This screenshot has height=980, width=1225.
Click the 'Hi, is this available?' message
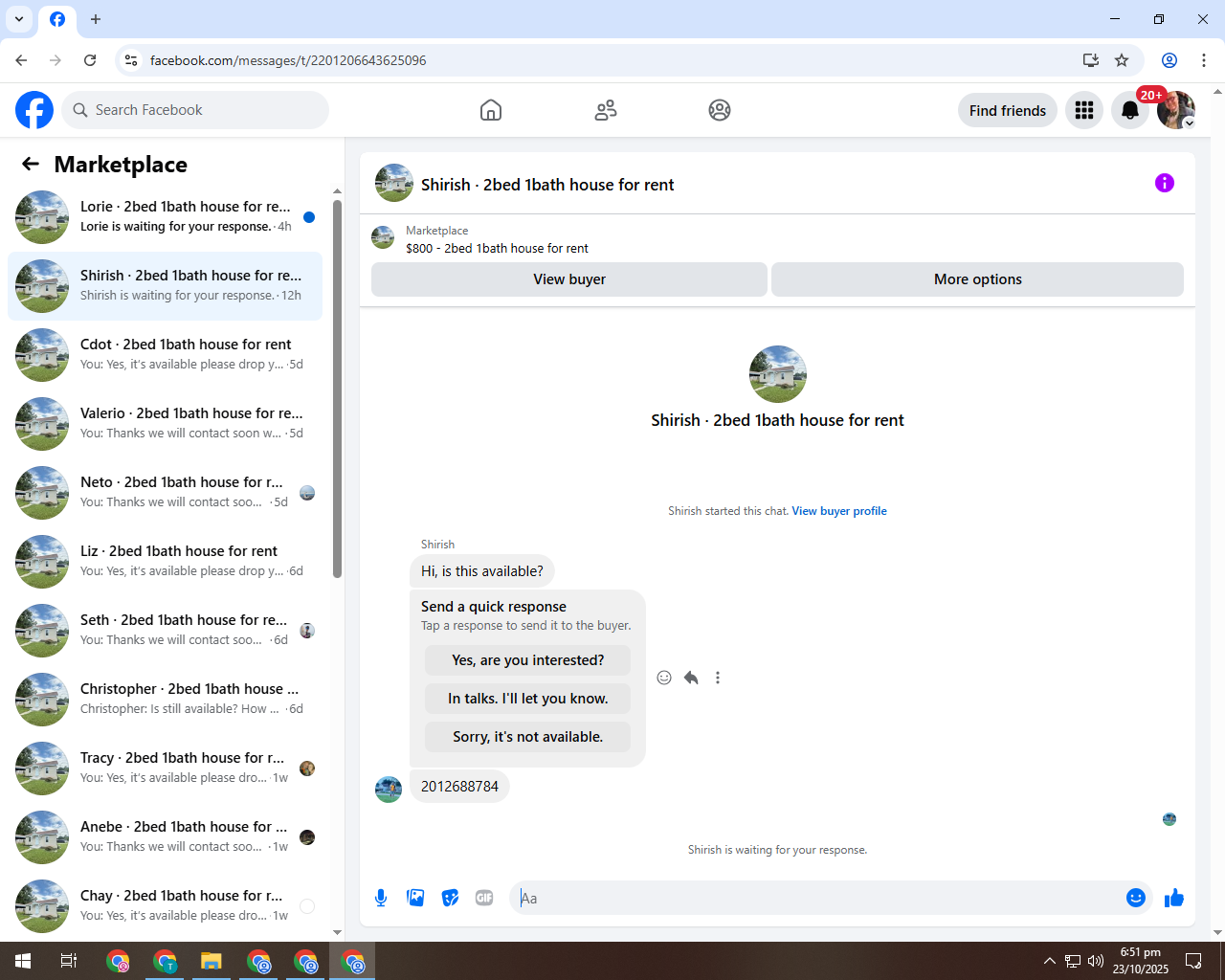(481, 571)
